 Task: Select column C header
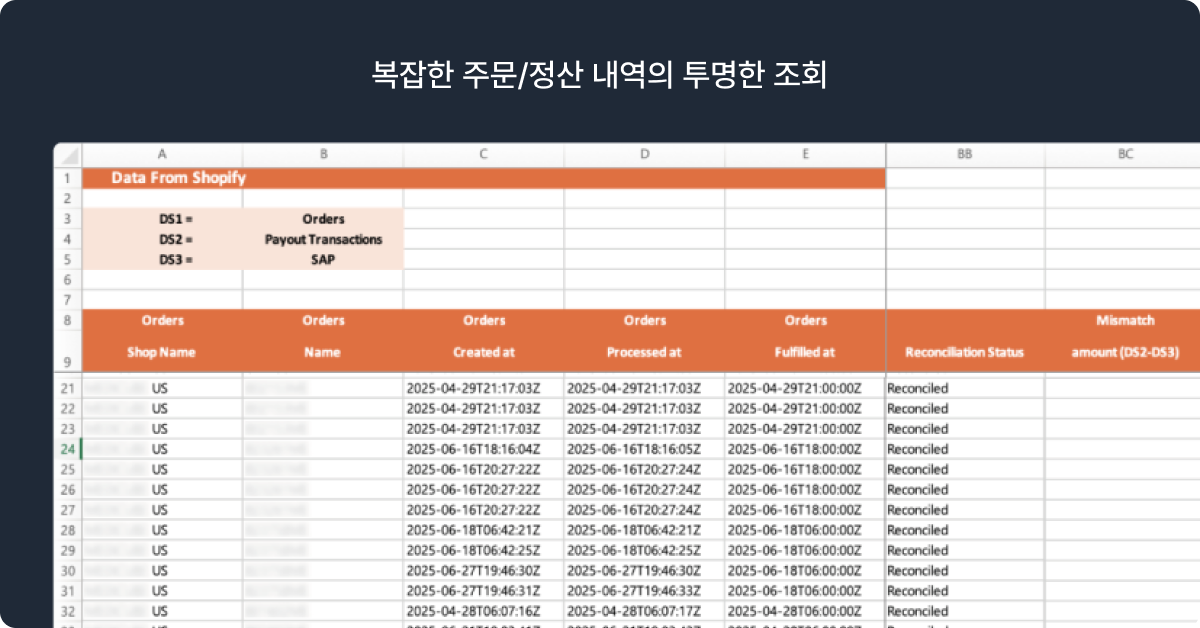tap(484, 155)
